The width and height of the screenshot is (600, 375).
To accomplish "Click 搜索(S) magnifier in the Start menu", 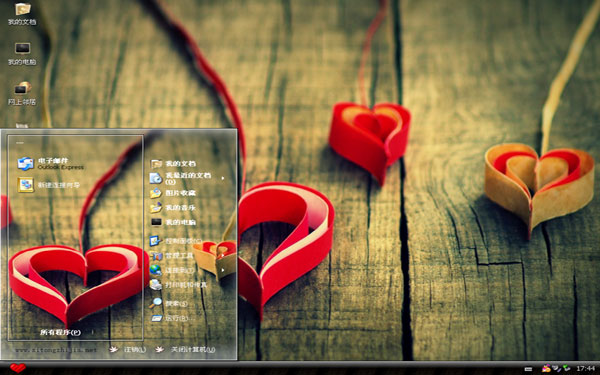I will point(156,303).
